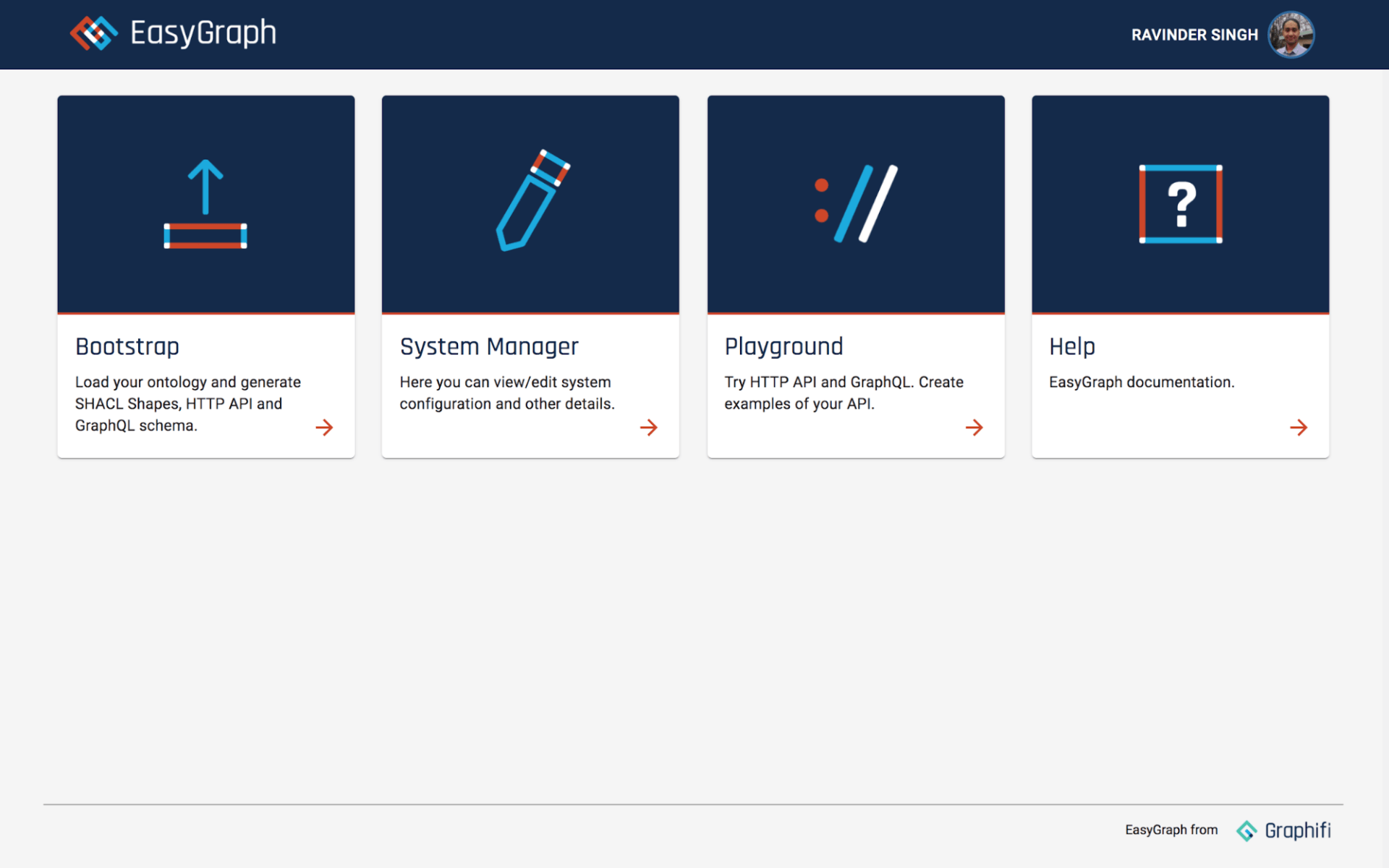This screenshot has width=1389, height=868.
Task: Open Bootstrap via its red arrow
Action: [x=324, y=427]
